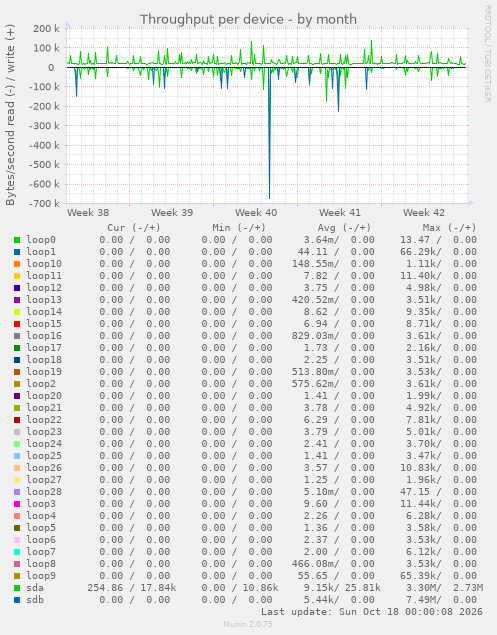
Task: Click the sda average write value '25.81k'
Action: click(x=363, y=588)
